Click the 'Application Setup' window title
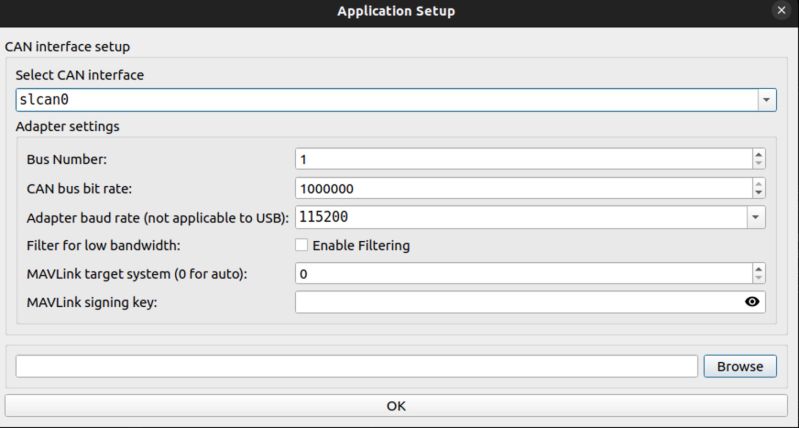Screen dimensions: 799x428 [396, 11]
